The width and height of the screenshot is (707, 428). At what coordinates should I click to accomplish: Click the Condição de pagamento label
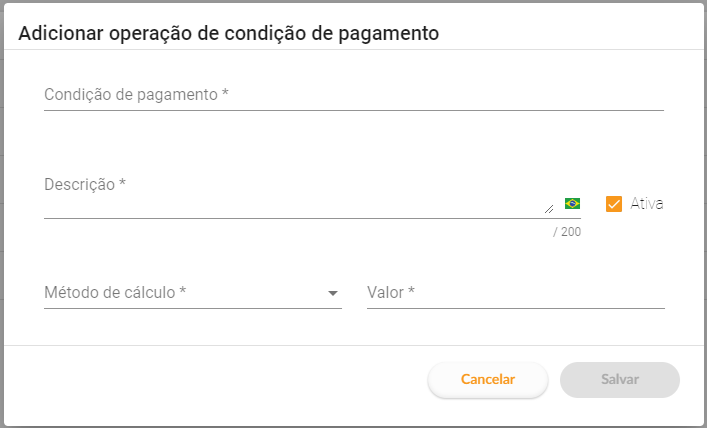tap(137, 94)
